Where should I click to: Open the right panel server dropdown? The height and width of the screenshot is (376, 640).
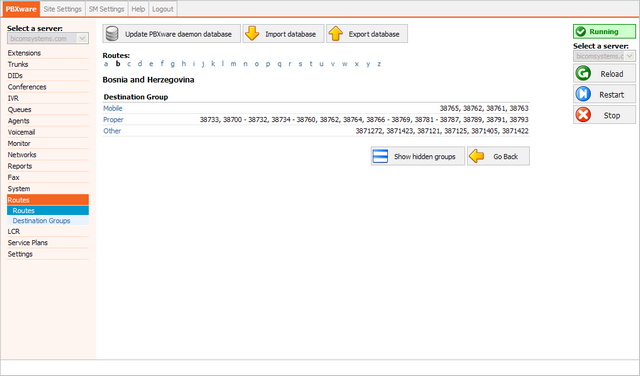tap(604, 56)
